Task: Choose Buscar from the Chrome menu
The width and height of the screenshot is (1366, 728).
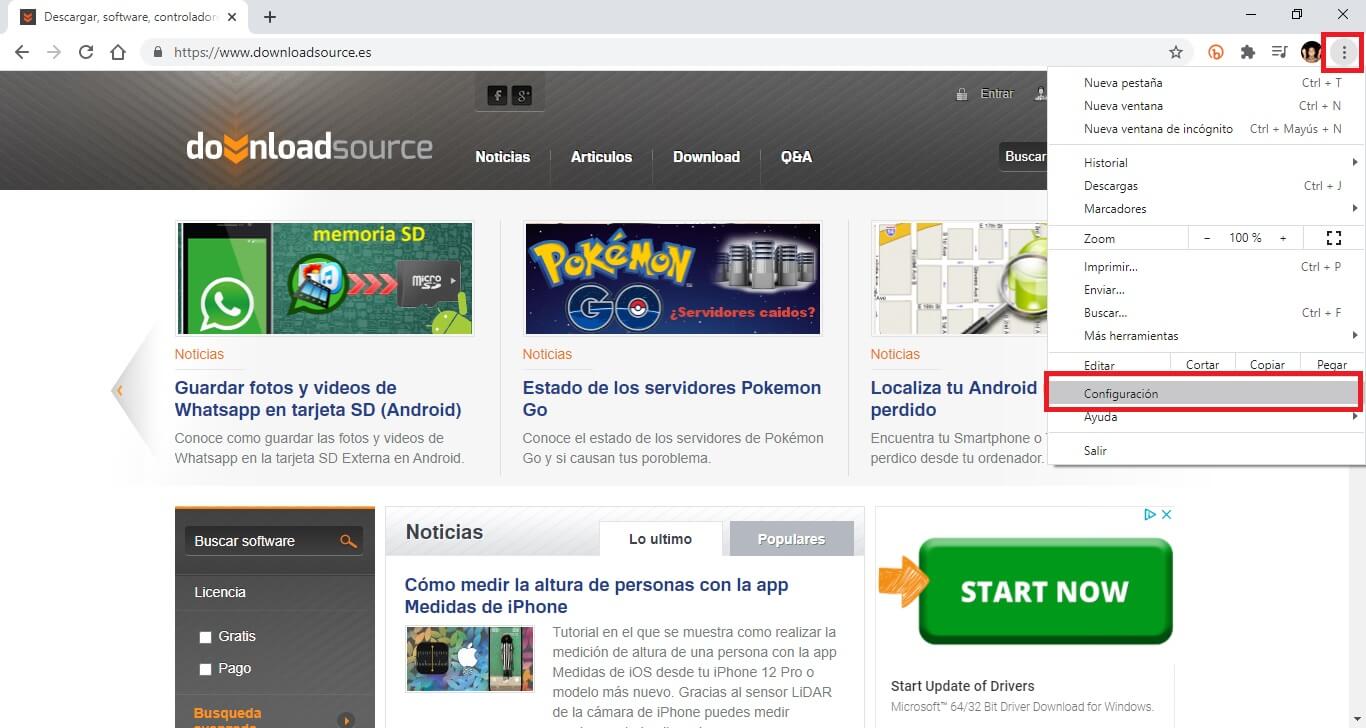Action: (1206, 313)
